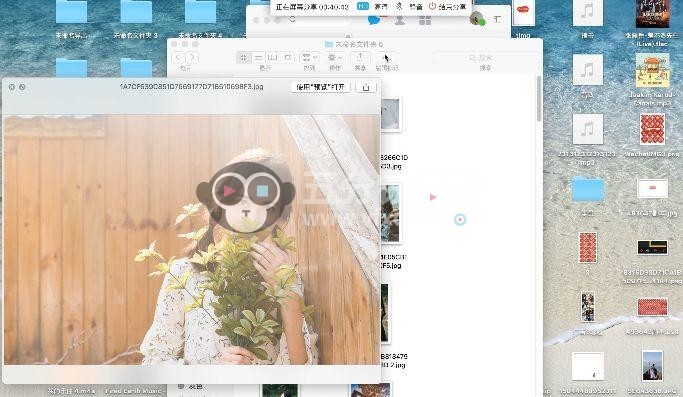Open contacts tab in messenger window
The height and width of the screenshot is (397, 683).
(399, 20)
